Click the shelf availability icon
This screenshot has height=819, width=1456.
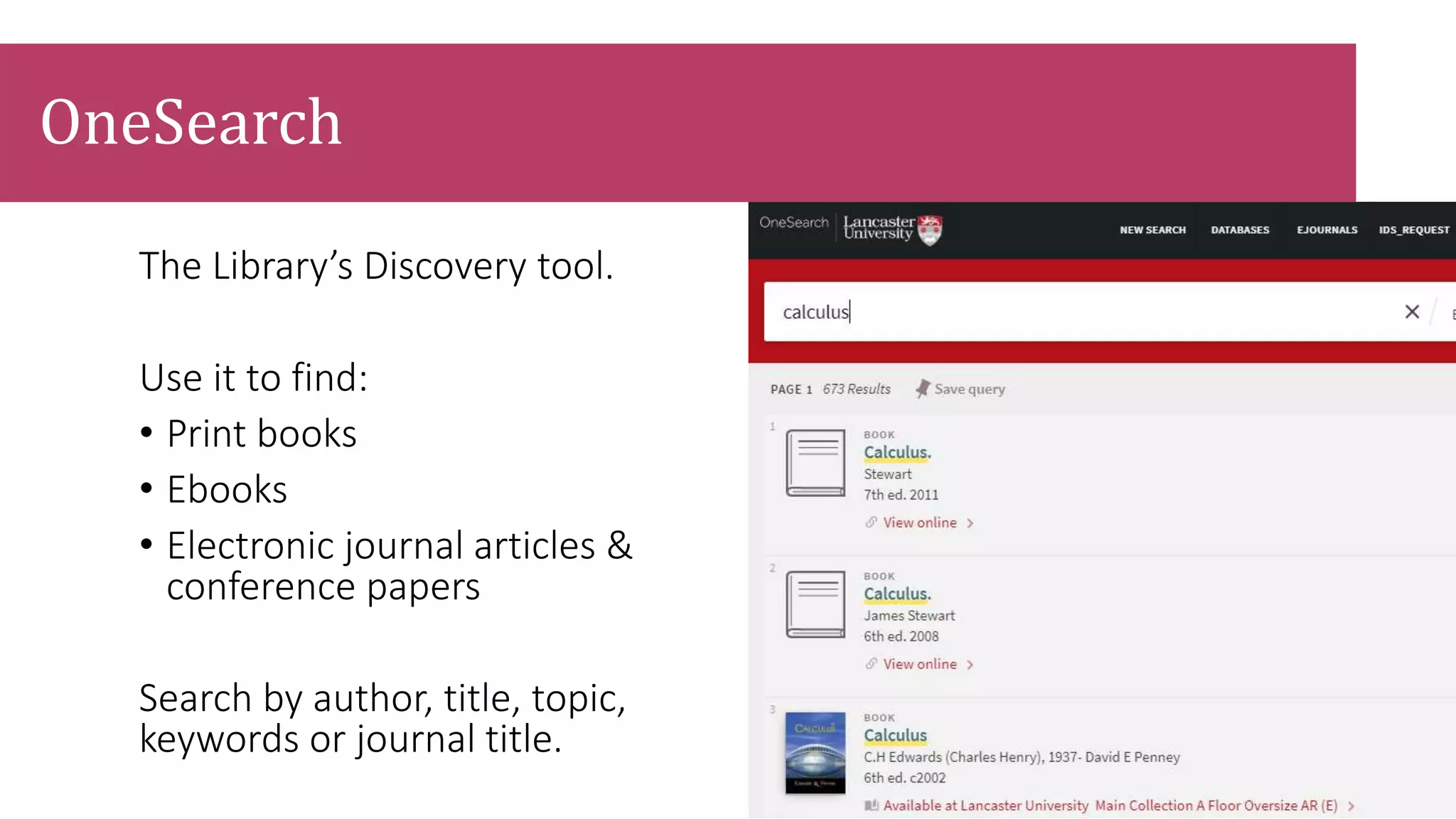coord(871,805)
